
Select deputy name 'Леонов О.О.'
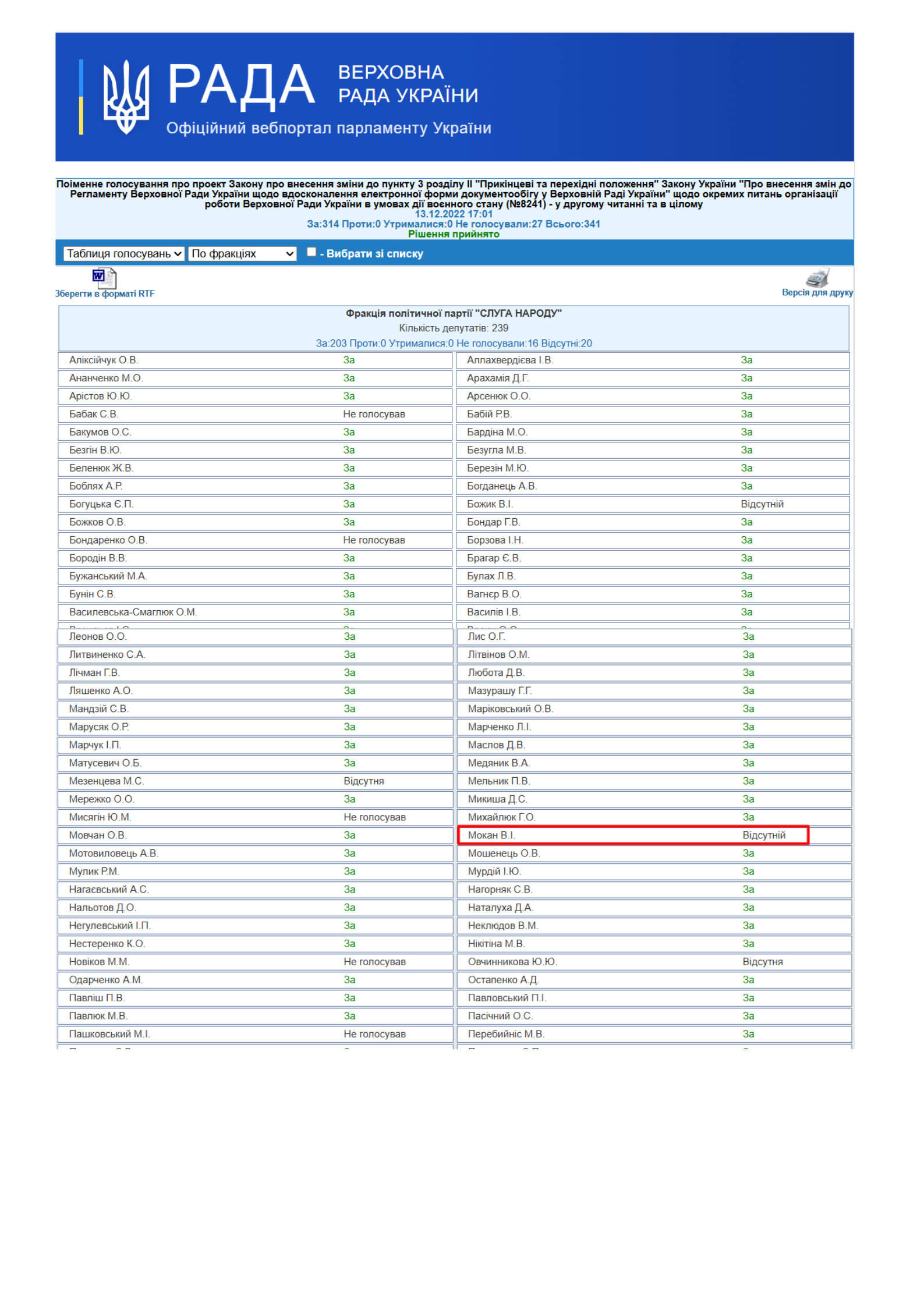pos(98,636)
